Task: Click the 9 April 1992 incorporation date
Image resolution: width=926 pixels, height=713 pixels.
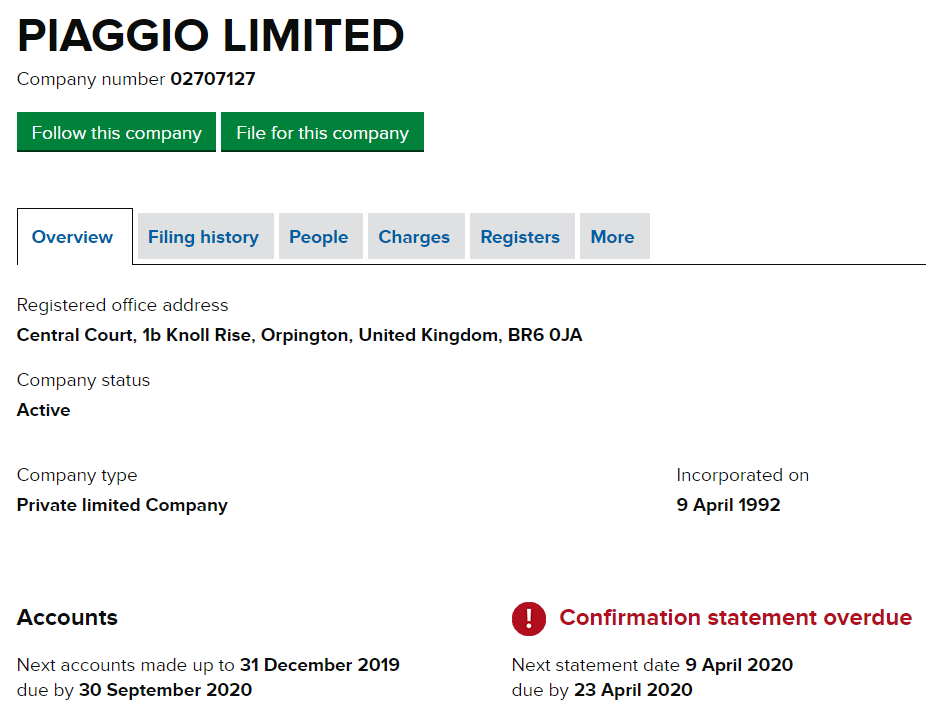Action: pyautogui.click(x=728, y=505)
